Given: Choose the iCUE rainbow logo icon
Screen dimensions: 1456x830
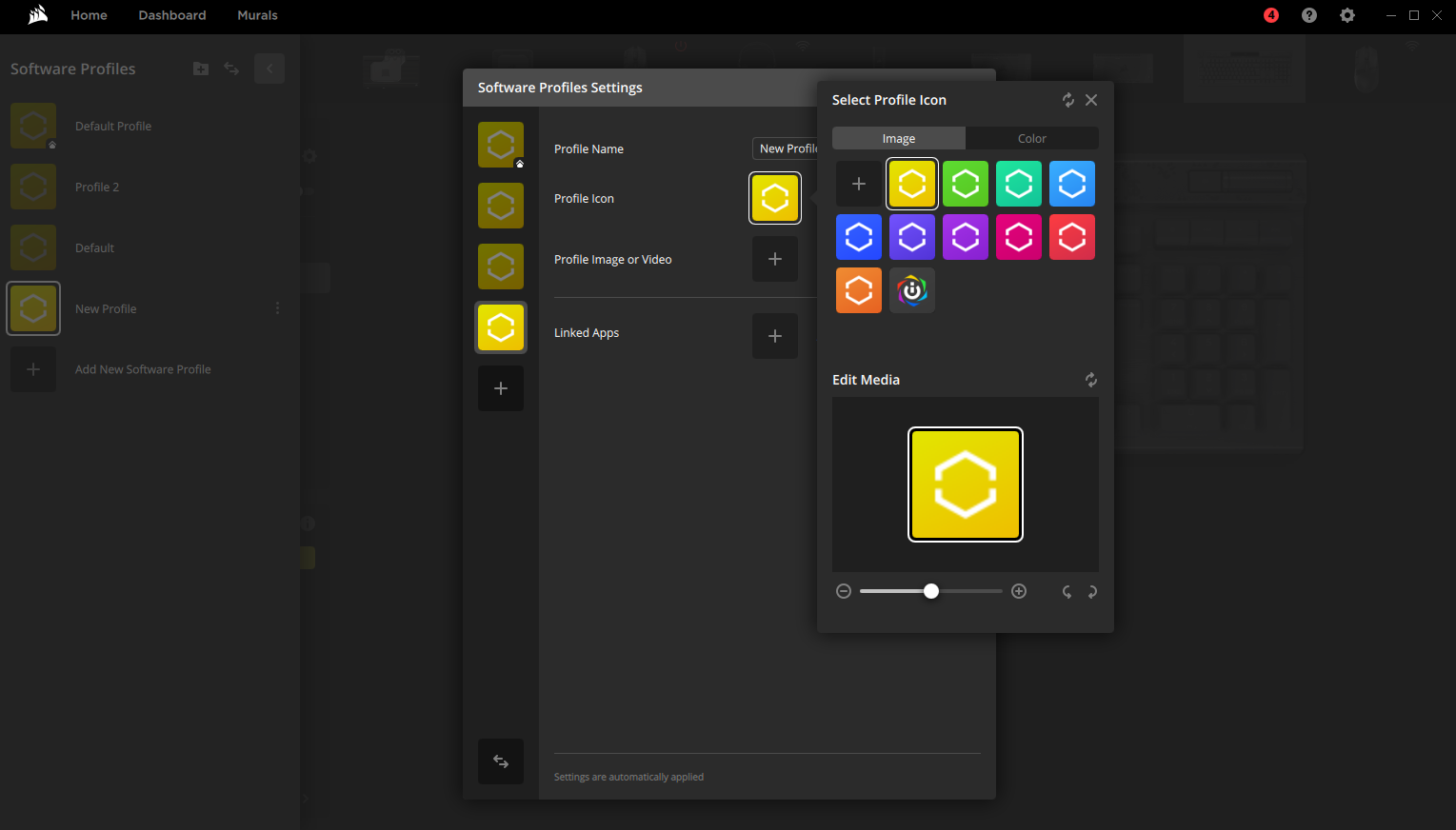Looking at the screenshot, I should click(911, 290).
